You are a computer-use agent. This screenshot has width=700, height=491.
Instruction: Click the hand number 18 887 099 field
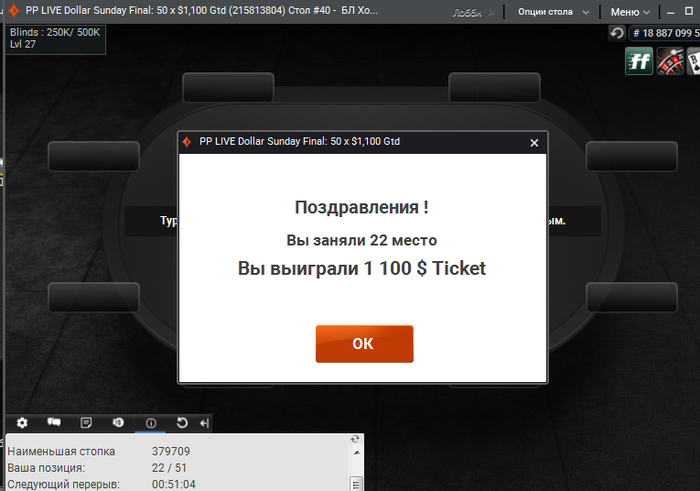[x=665, y=33]
